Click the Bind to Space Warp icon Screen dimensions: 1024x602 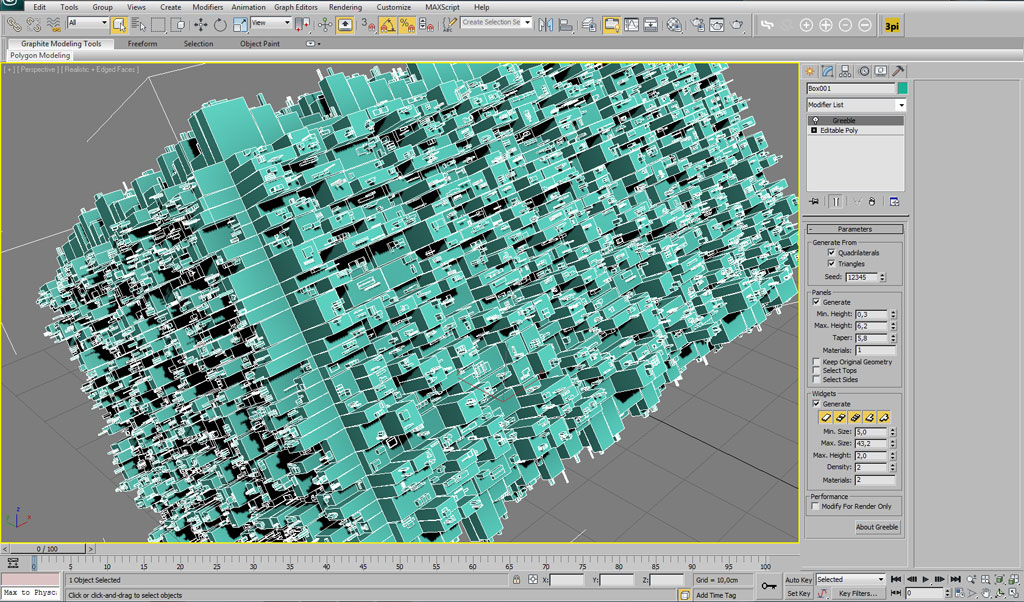coord(54,25)
